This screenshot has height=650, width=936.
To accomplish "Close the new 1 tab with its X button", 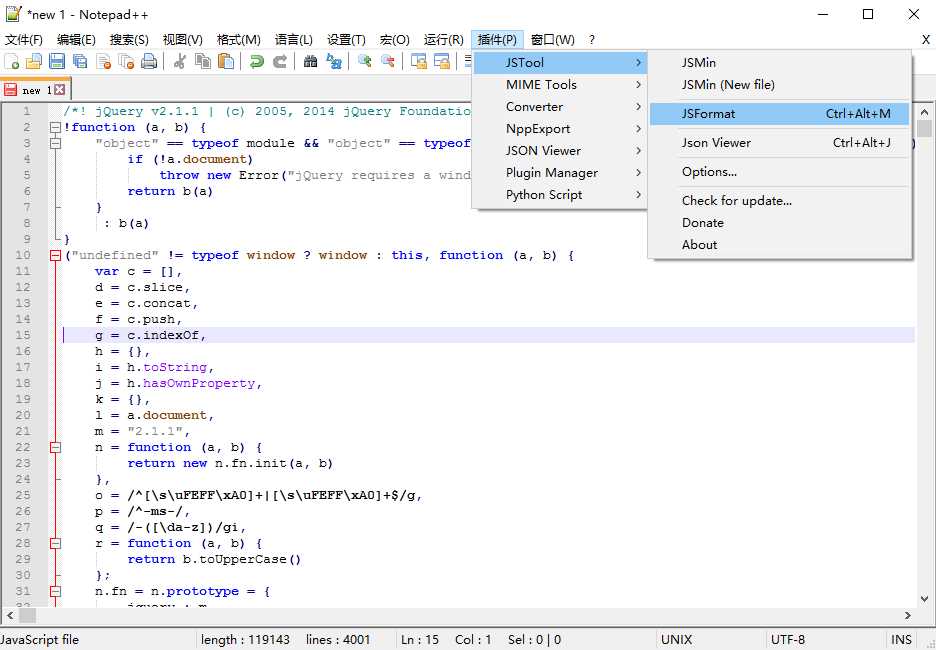I will click(x=58, y=90).
